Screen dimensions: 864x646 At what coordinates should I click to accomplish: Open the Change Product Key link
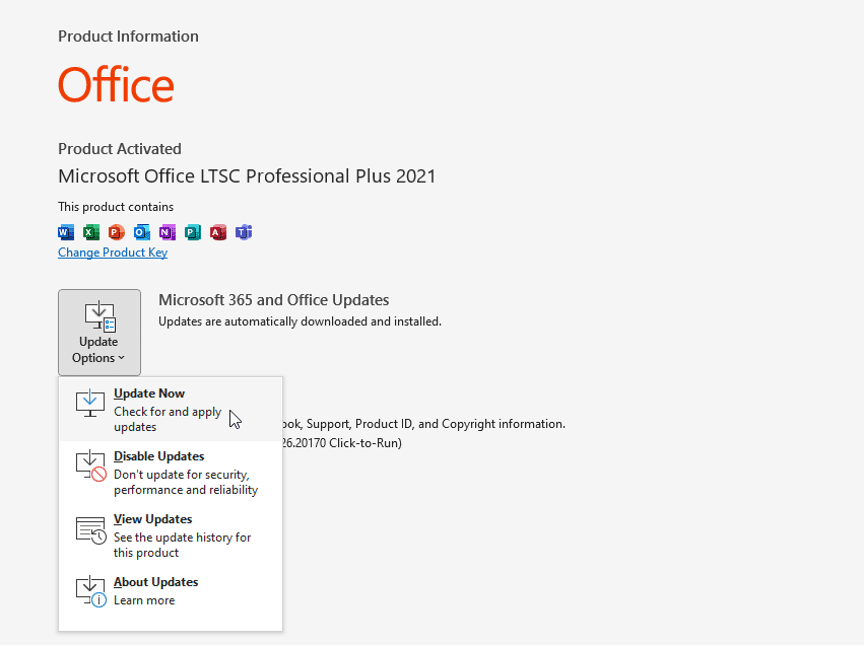coord(112,252)
